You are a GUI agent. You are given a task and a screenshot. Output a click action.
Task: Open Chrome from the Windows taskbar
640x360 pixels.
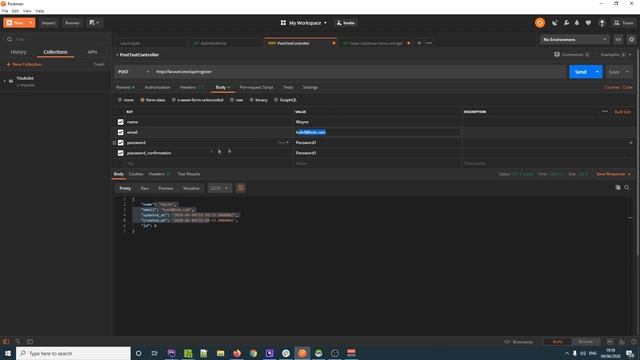[253, 353]
